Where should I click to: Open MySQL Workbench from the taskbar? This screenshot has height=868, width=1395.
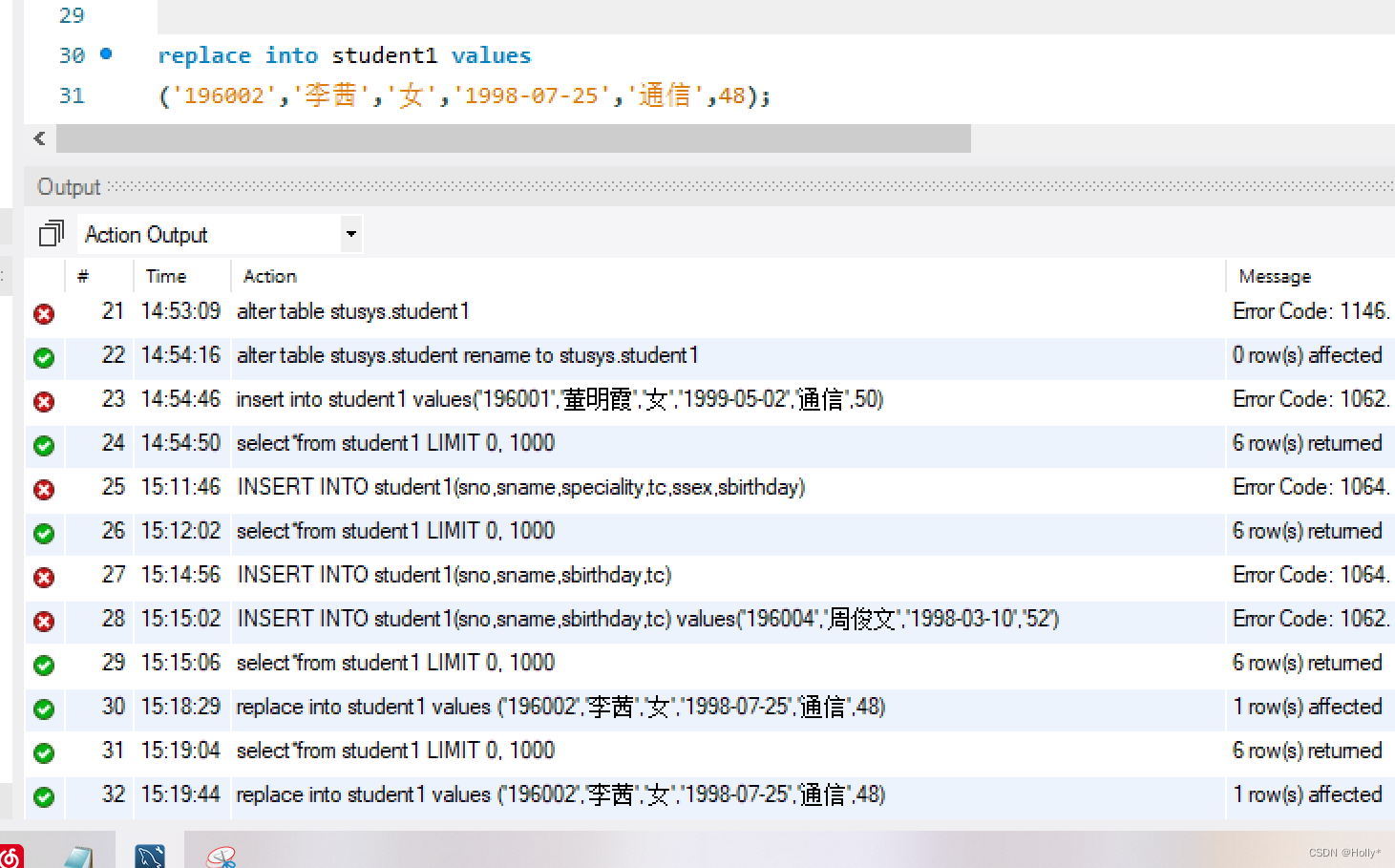tap(149, 855)
